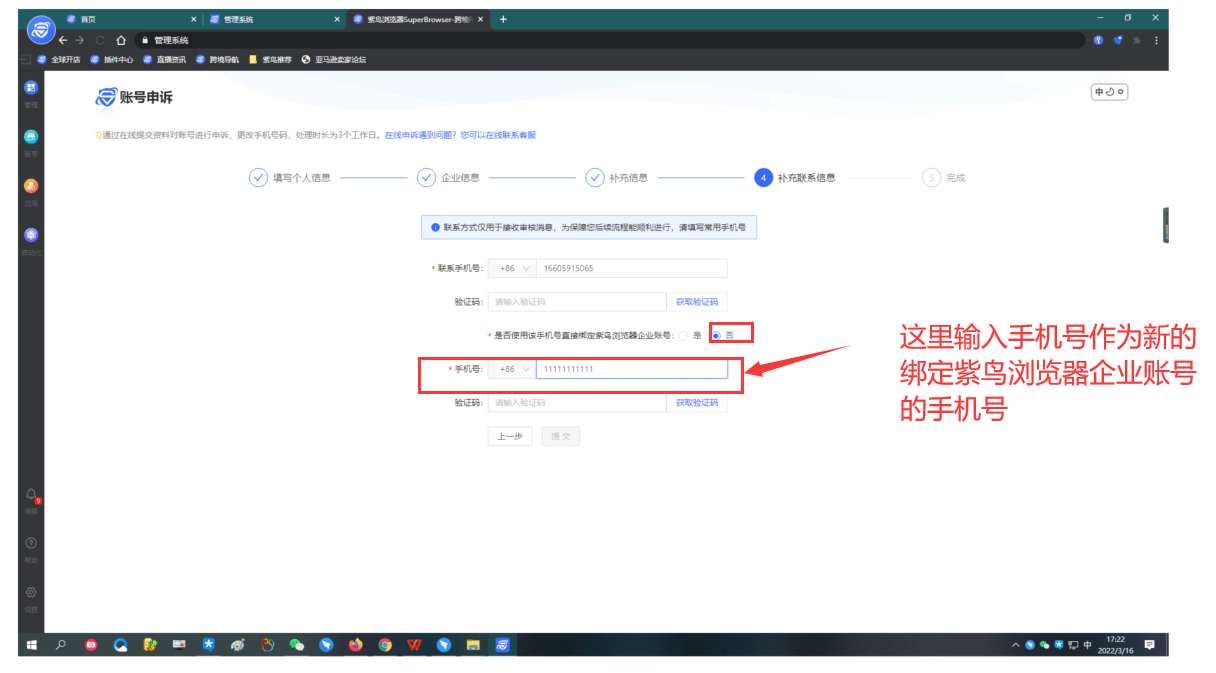Open the 应用 section from the sidebar

coord(30,186)
